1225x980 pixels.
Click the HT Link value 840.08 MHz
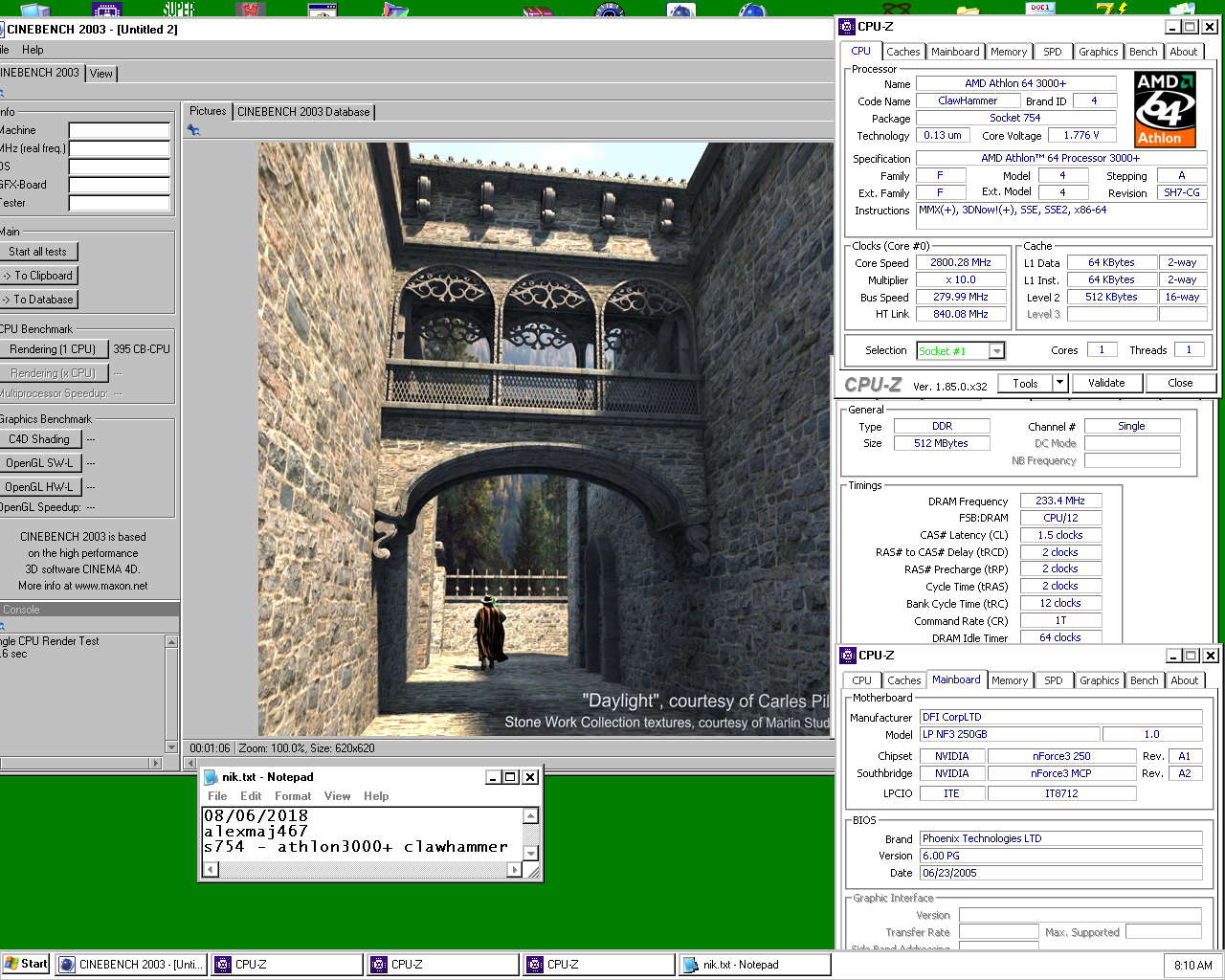coord(961,314)
